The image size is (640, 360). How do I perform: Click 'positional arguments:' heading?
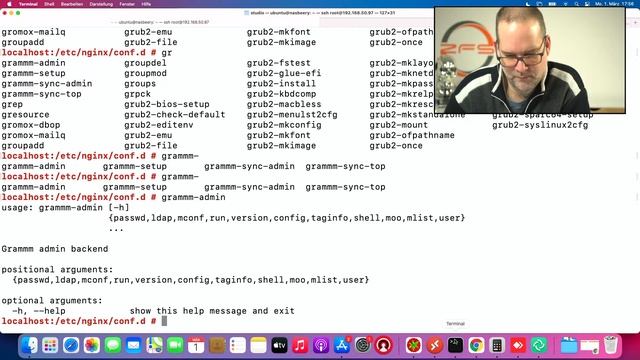[57, 269]
